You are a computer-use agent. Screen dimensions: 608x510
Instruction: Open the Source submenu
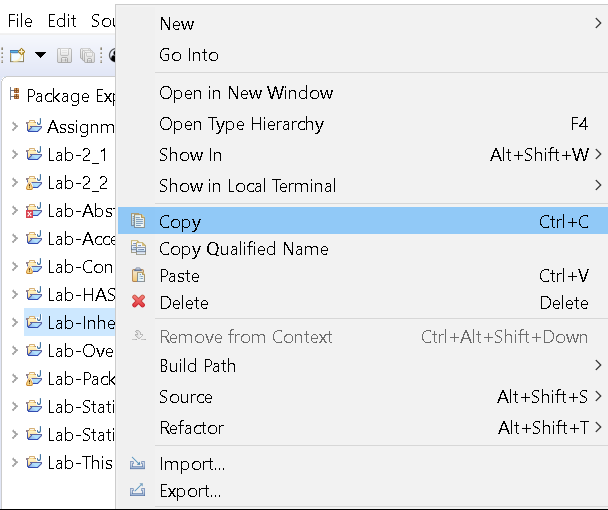click(363, 397)
